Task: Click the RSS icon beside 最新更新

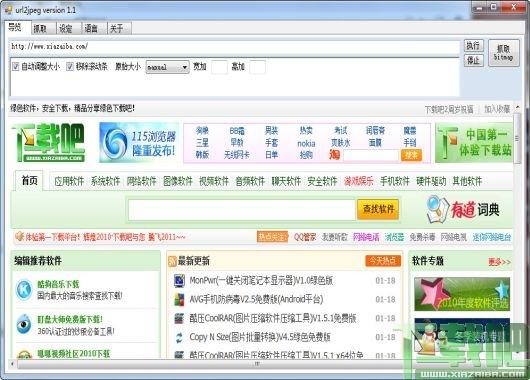Action: [172, 261]
